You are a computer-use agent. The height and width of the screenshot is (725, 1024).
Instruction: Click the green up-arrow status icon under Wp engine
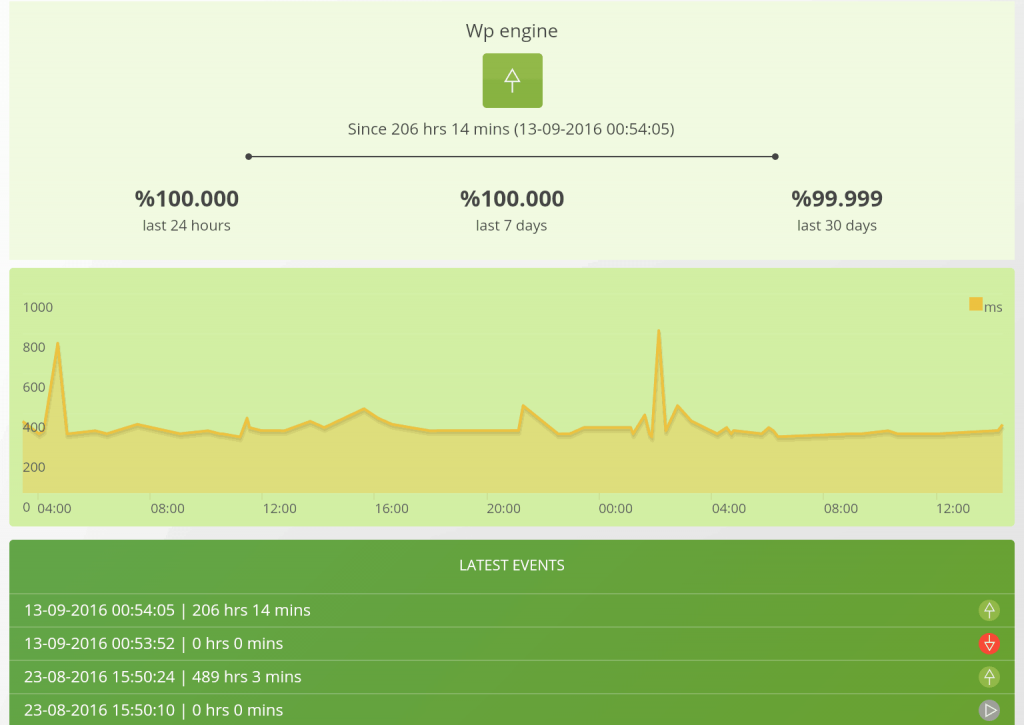[512, 80]
